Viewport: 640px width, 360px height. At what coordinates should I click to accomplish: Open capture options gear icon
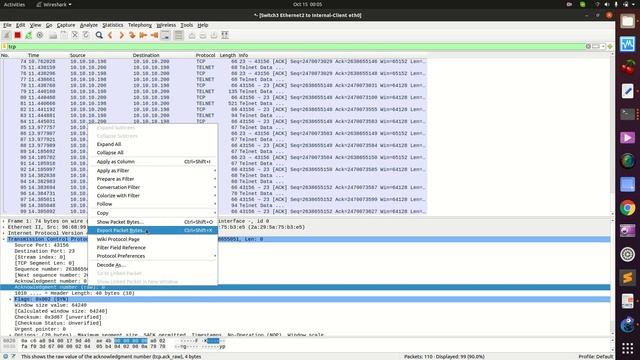[x=40, y=36]
